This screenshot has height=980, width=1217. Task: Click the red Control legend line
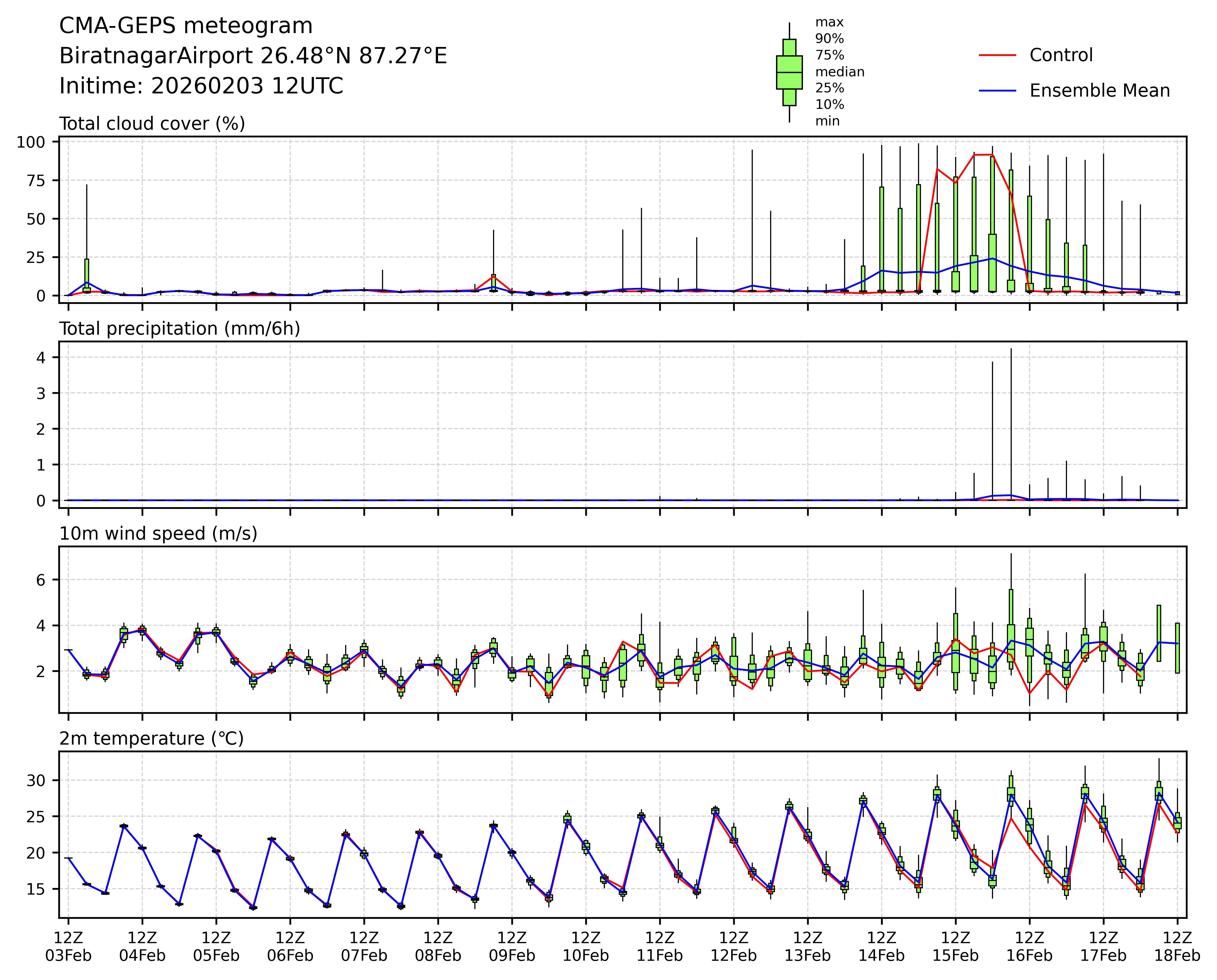[x=997, y=55]
